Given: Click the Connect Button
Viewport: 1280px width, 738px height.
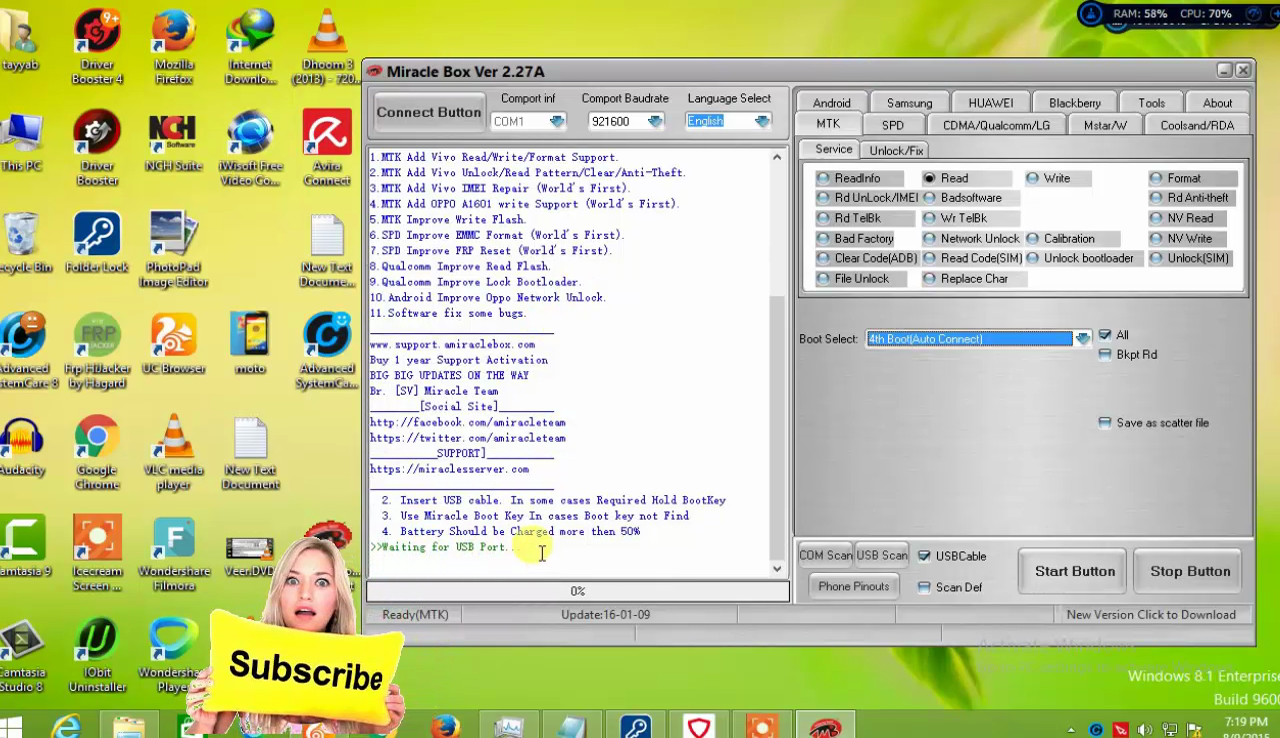Looking at the screenshot, I should click(429, 113).
